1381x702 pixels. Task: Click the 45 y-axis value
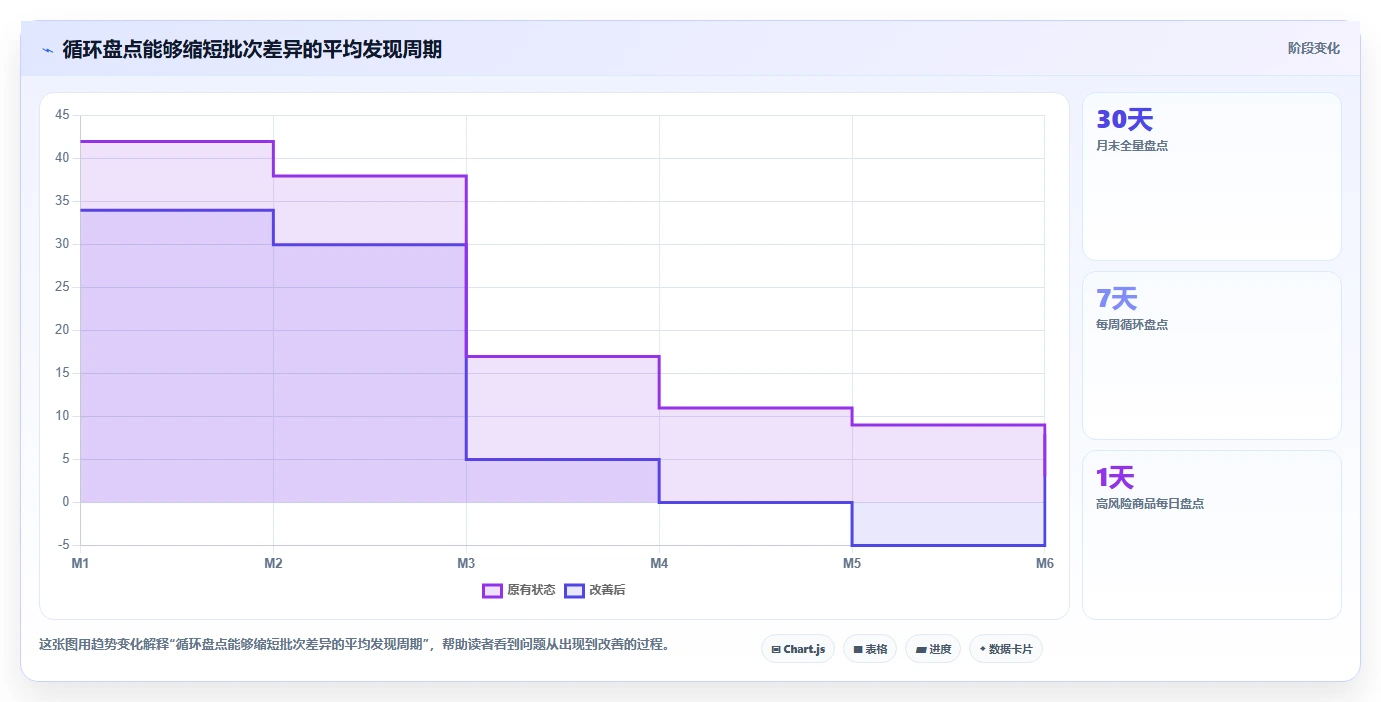[62, 115]
